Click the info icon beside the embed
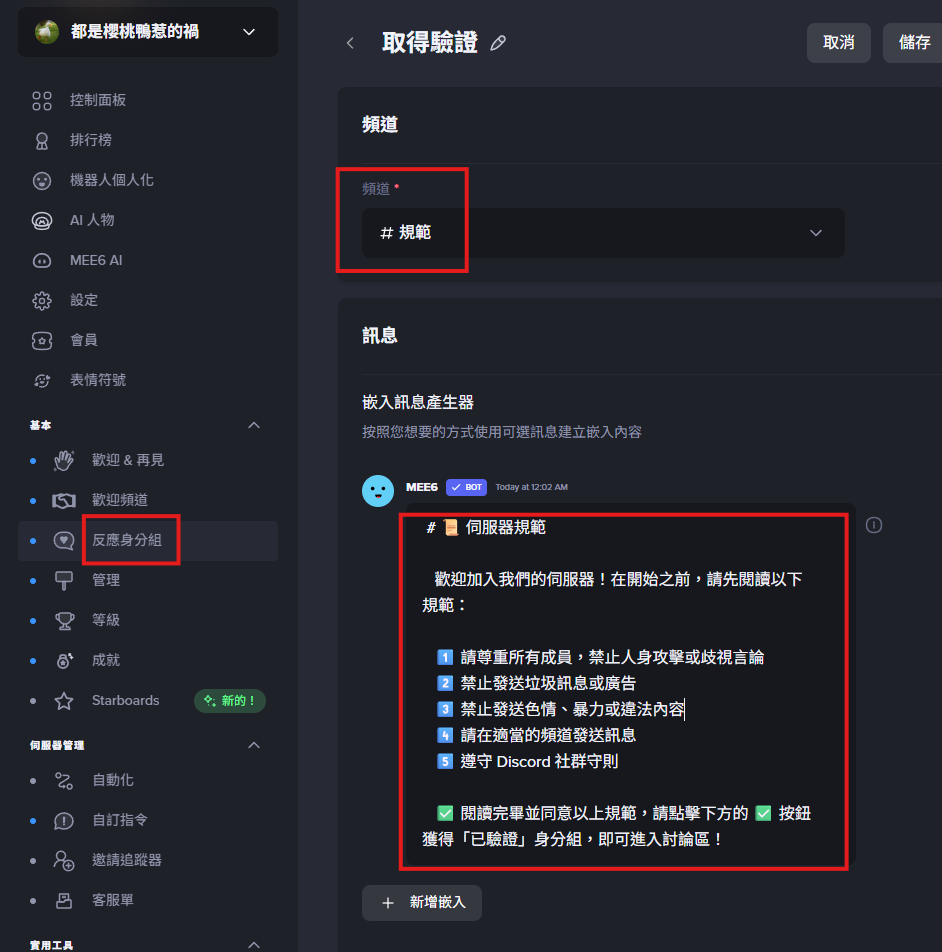This screenshot has width=942, height=952. 874,525
